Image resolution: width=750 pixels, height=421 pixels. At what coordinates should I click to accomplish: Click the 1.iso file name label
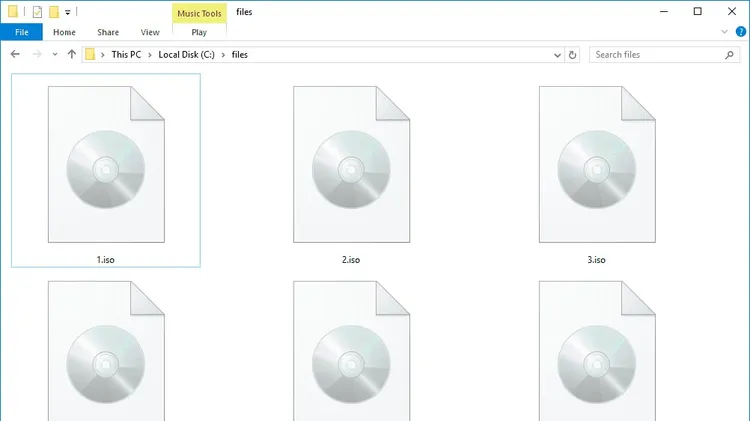coord(106,260)
